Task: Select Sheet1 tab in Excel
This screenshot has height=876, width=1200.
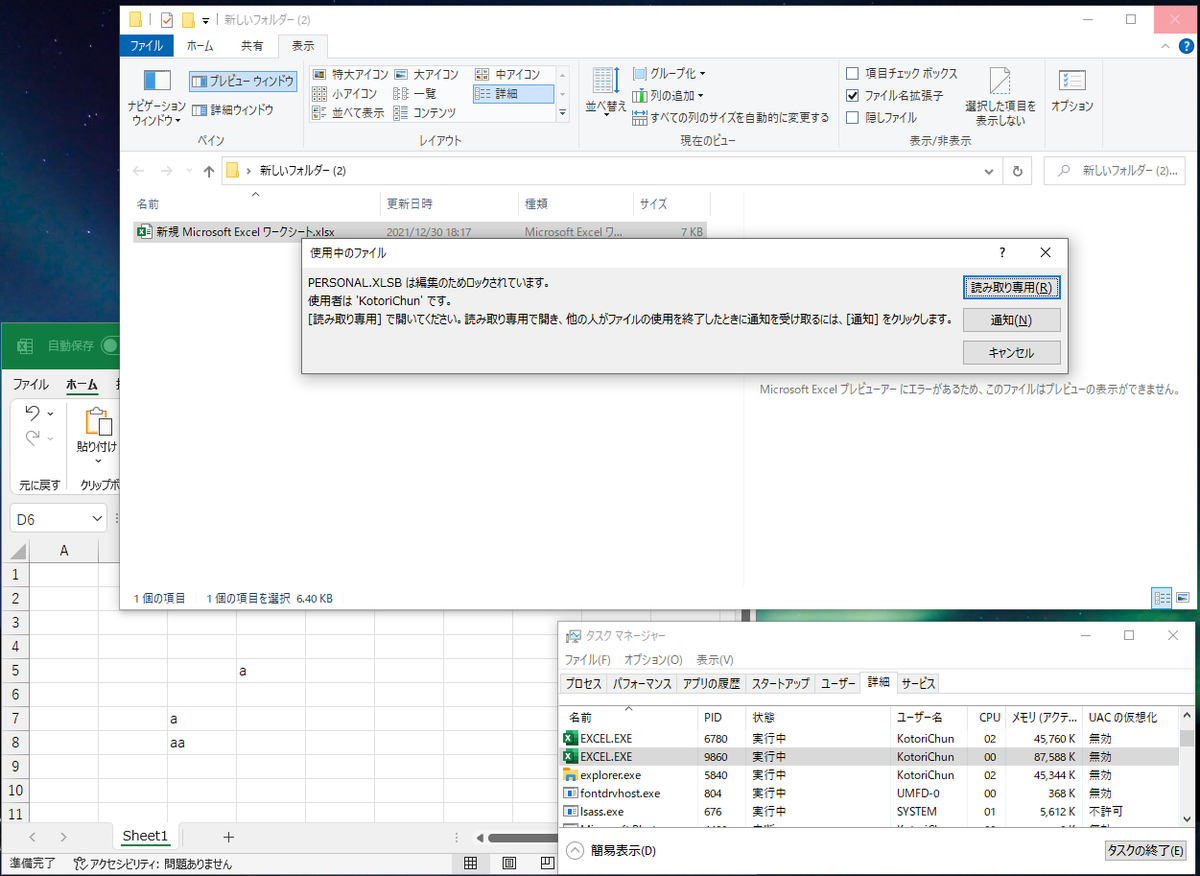Action: point(145,836)
